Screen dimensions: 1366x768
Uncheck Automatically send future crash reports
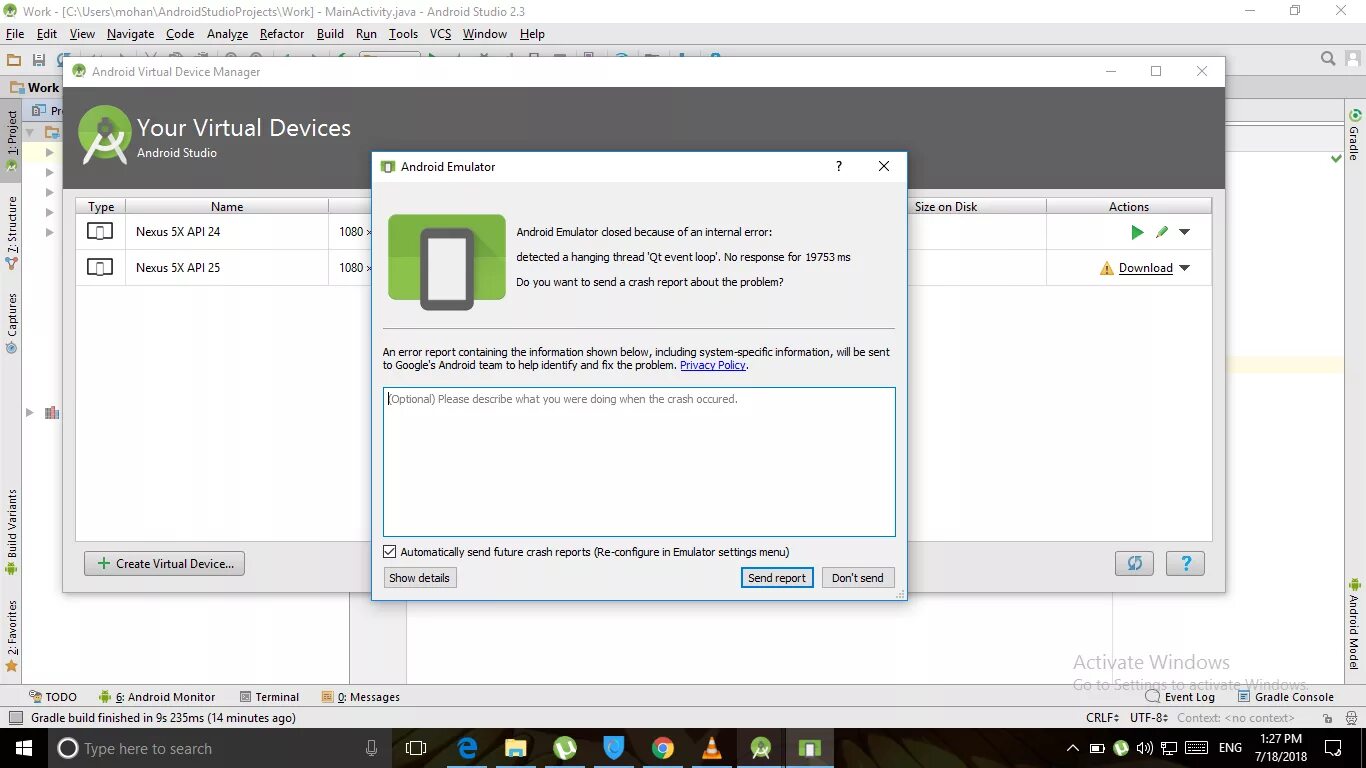[390, 552]
